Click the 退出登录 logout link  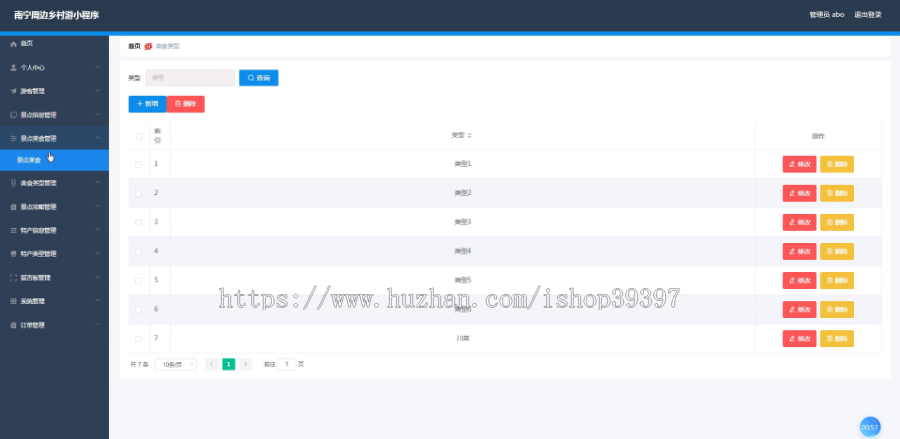[x=868, y=15]
